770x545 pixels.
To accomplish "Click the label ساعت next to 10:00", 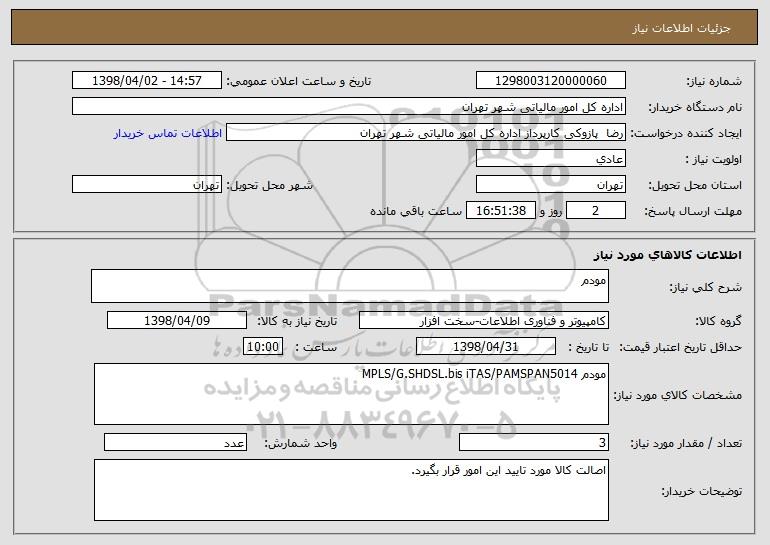I will click(x=316, y=348).
